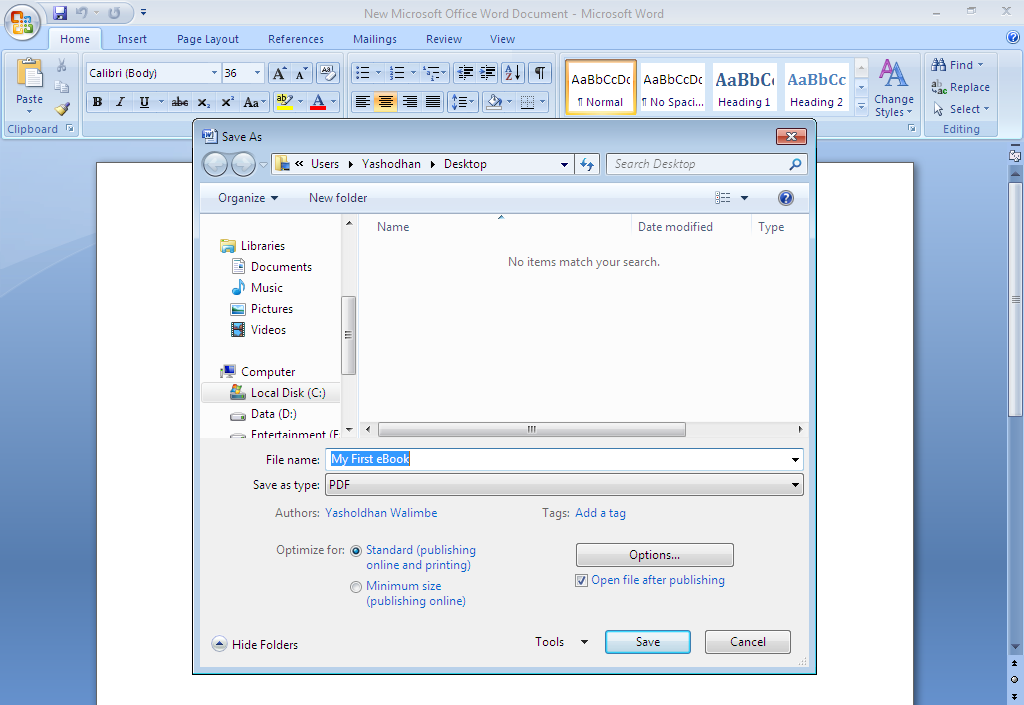Open the Font name dropdown
This screenshot has height=705, width=1024.
tap(214, 73)
